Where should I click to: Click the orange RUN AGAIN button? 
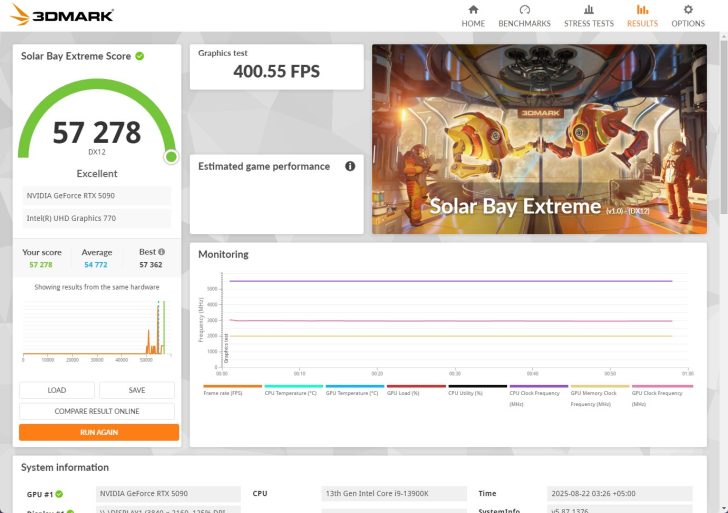click(x=99, y=432)
